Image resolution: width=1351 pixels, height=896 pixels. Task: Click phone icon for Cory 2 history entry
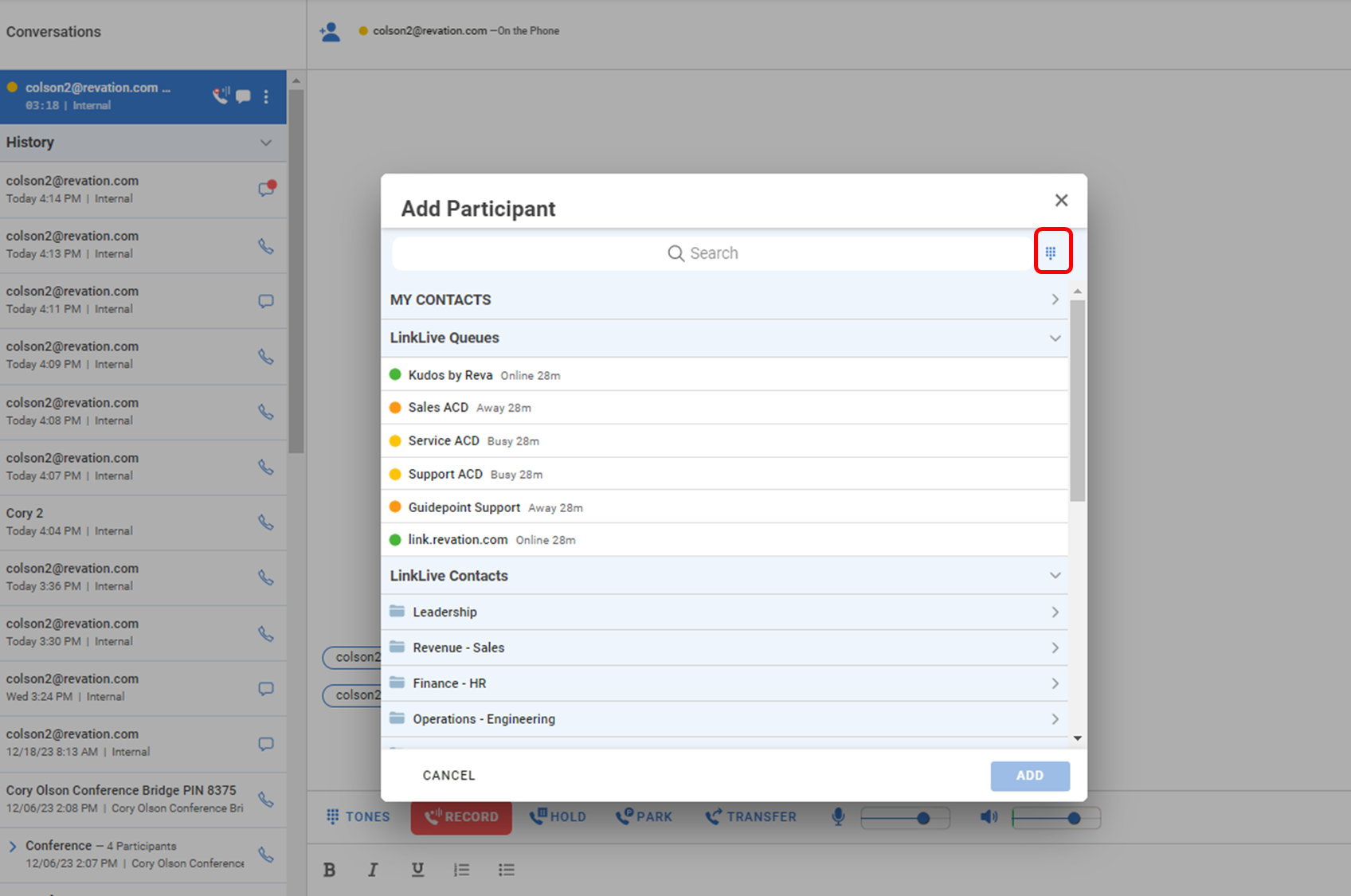coord(266,522)
